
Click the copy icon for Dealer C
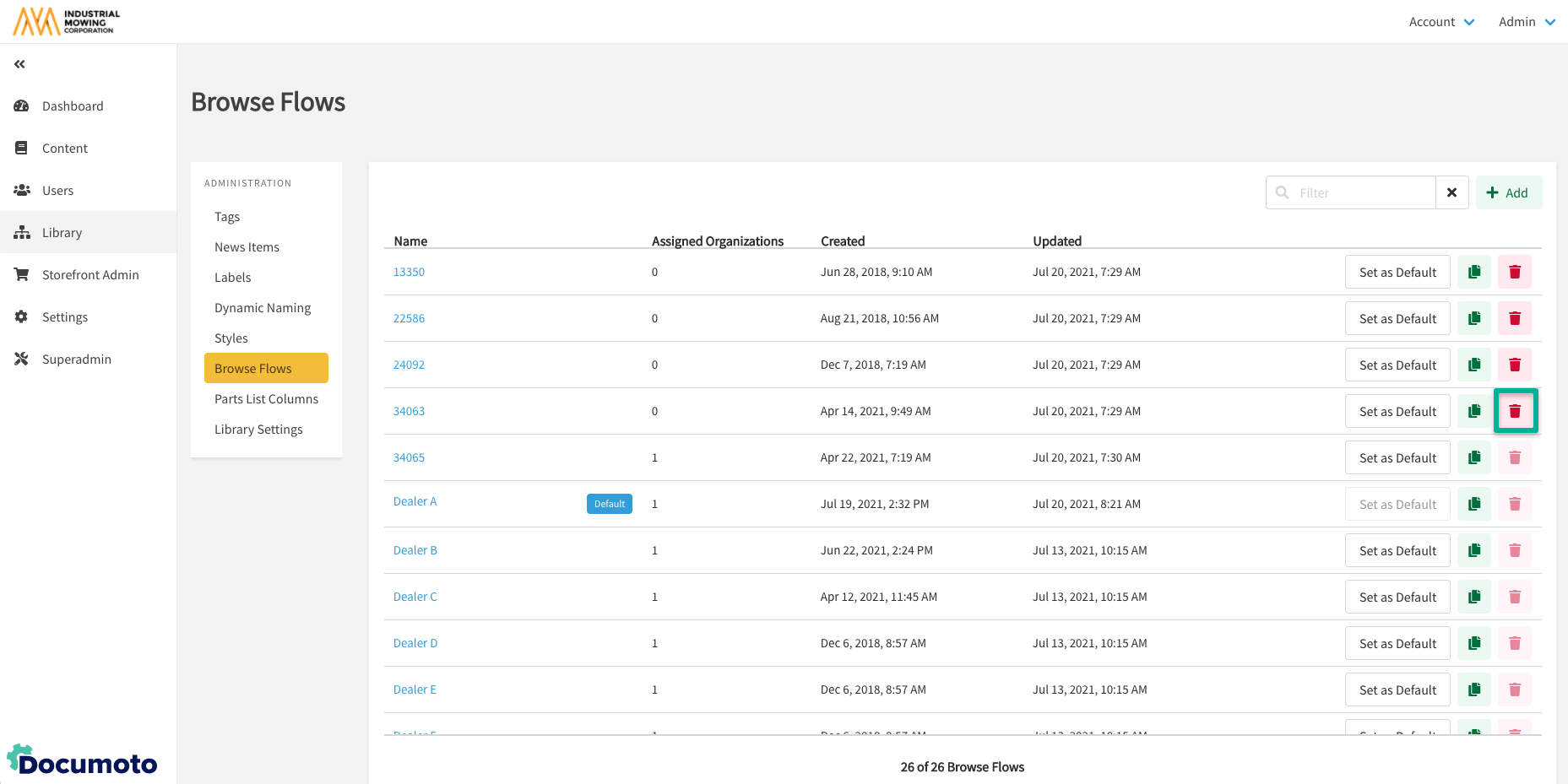click(1474, 597)
